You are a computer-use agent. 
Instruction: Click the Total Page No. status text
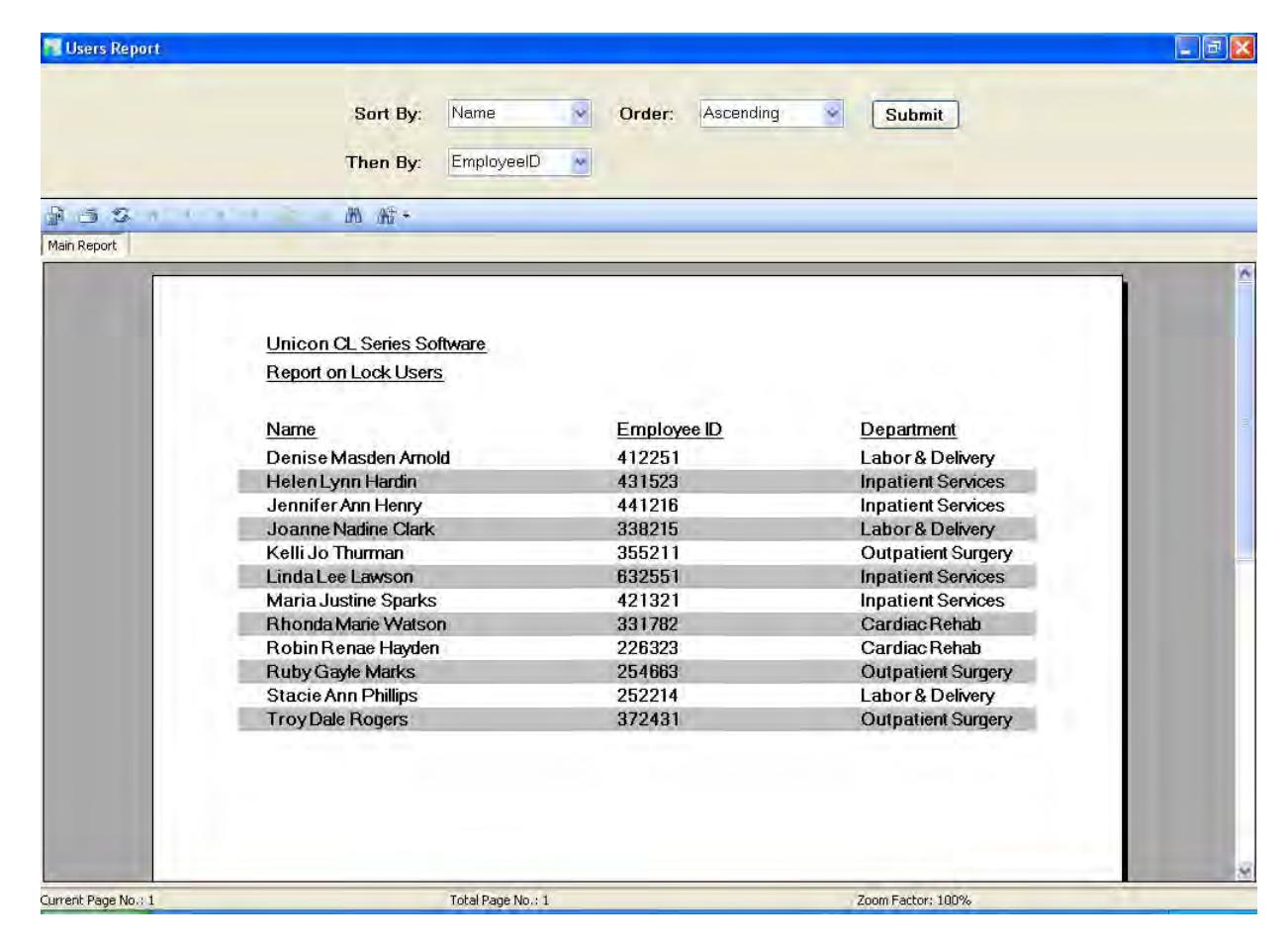coord(499,900)
